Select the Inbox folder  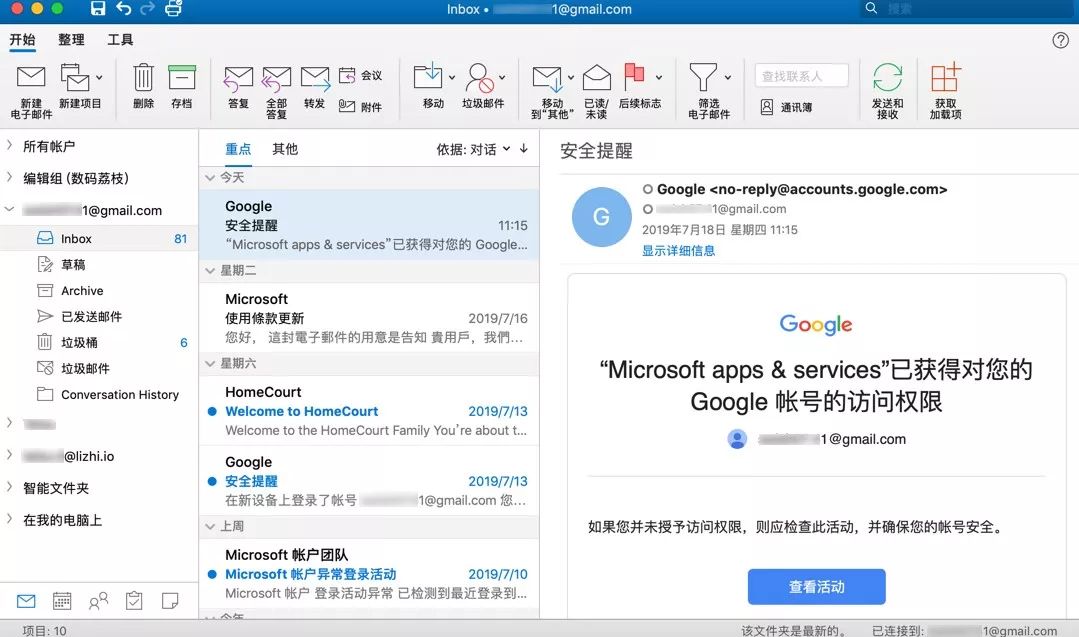coord(99,239)
